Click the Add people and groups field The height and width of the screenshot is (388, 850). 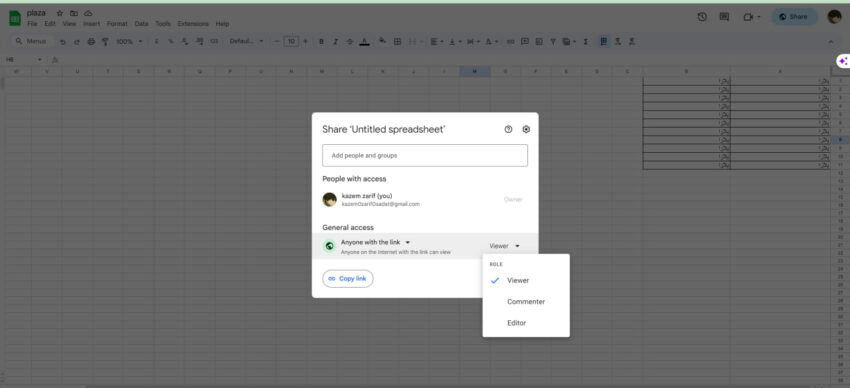tap(424, 156)
